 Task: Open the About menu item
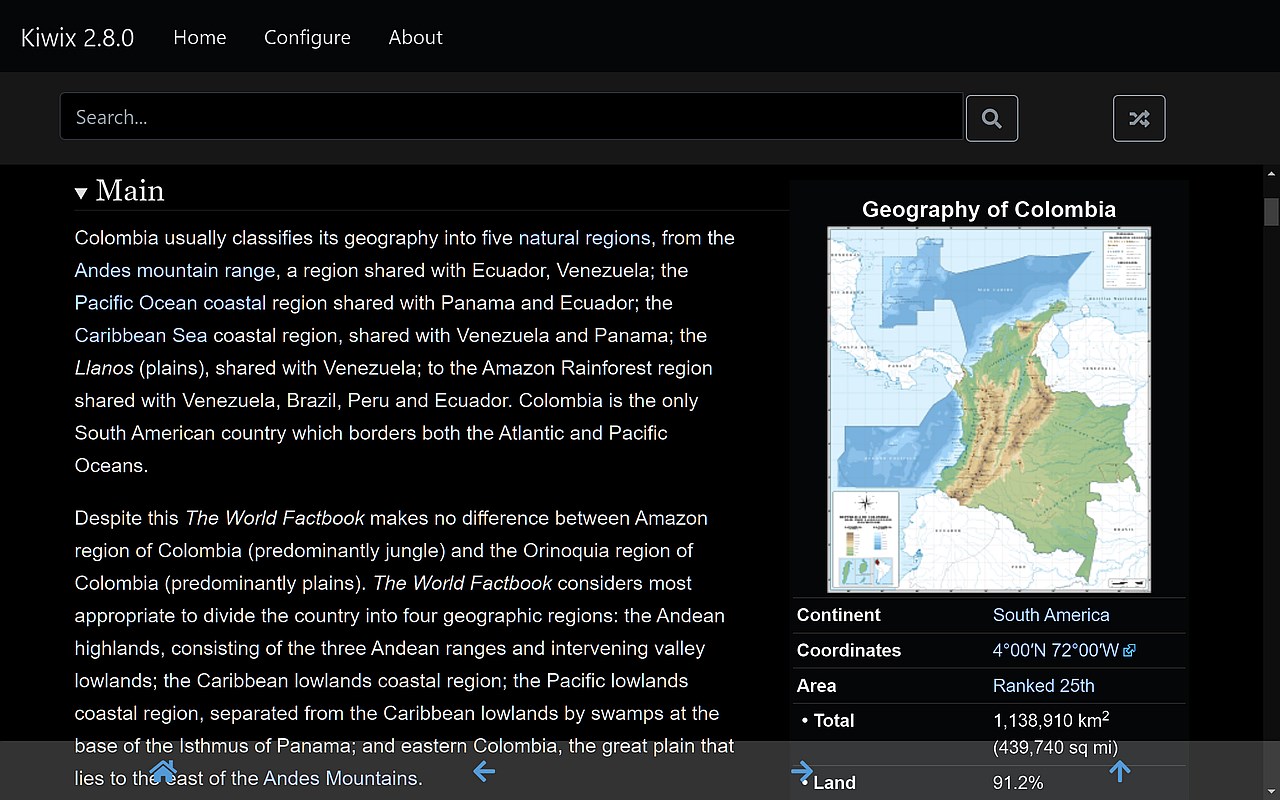point(415,37)
